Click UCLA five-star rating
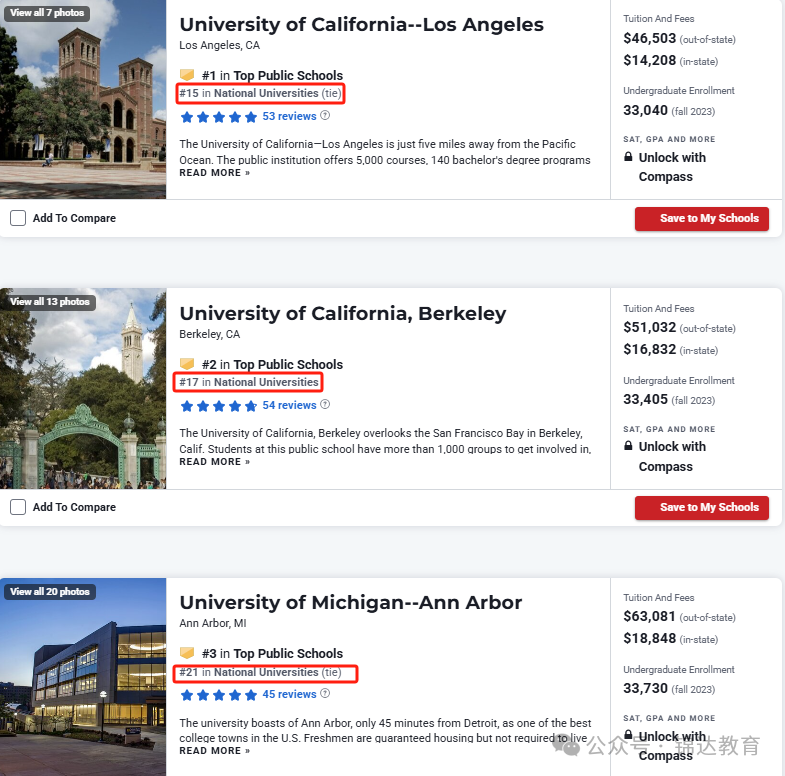The width and height of the screenshot is (785, 776). (x=219, y=117)
